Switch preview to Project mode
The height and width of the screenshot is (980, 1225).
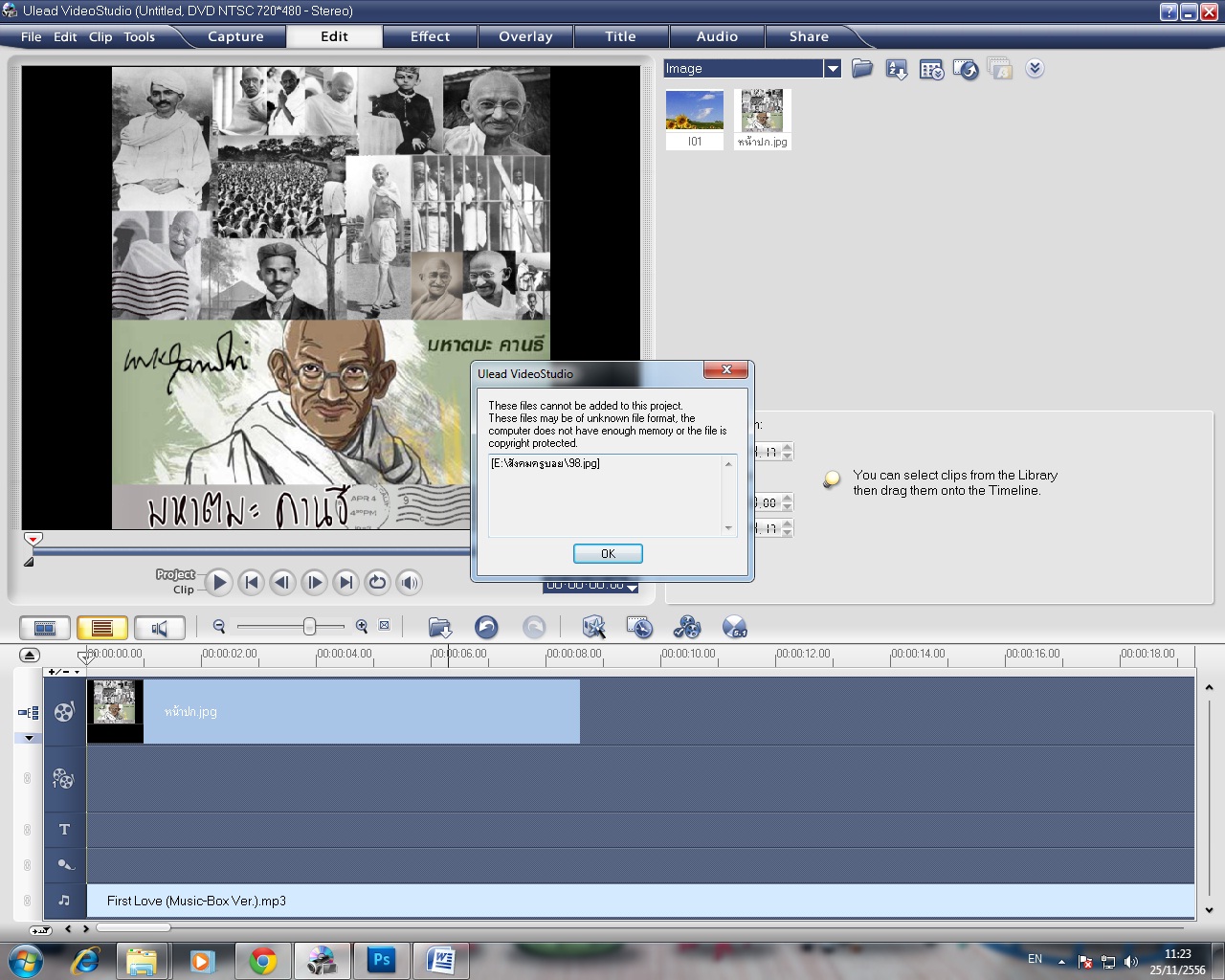tap(175, 574)
